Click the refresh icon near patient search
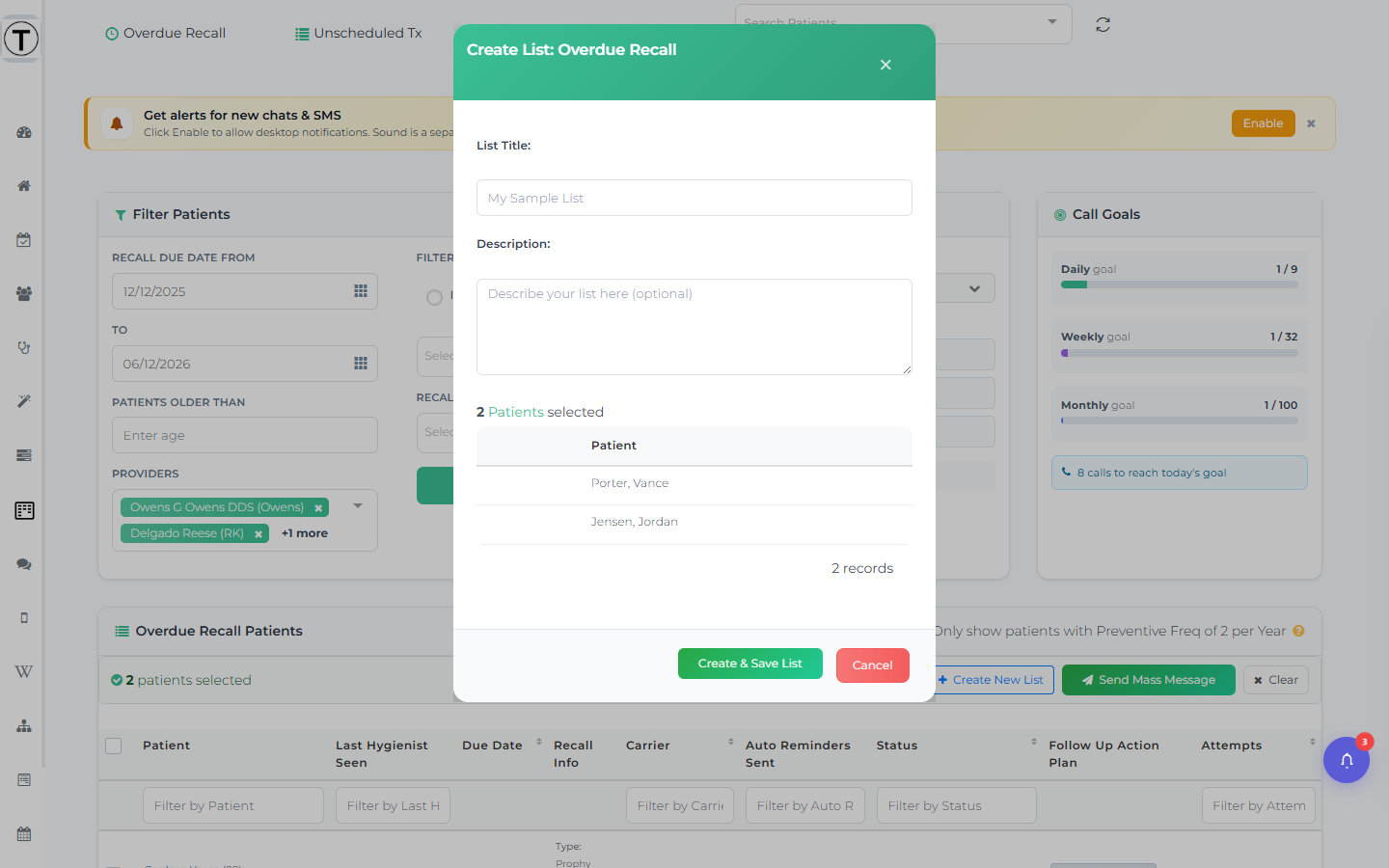 pyautogui.click(x=1103, y=24)
